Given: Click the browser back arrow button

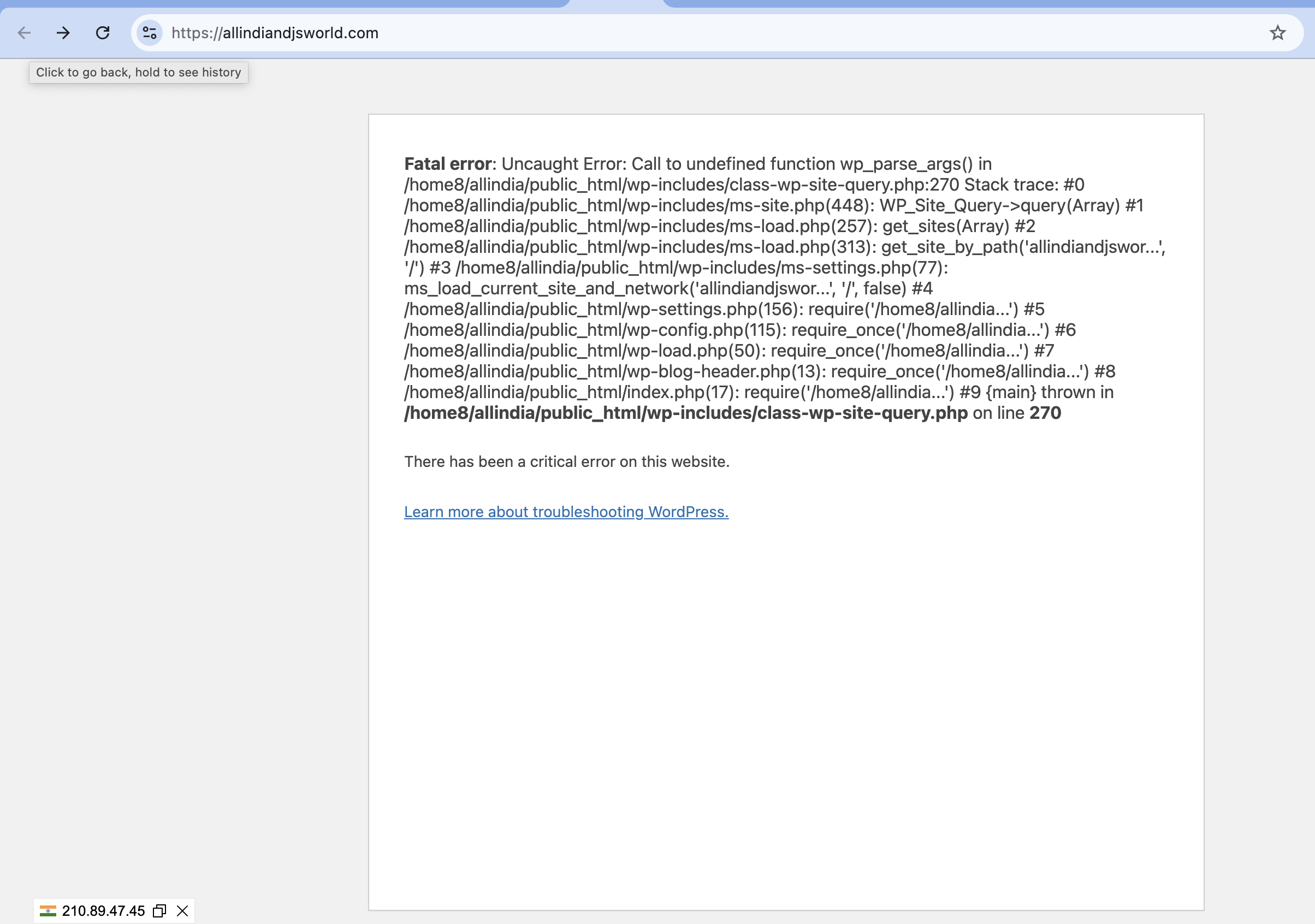Looking at the screenshot, I should 24,33.
